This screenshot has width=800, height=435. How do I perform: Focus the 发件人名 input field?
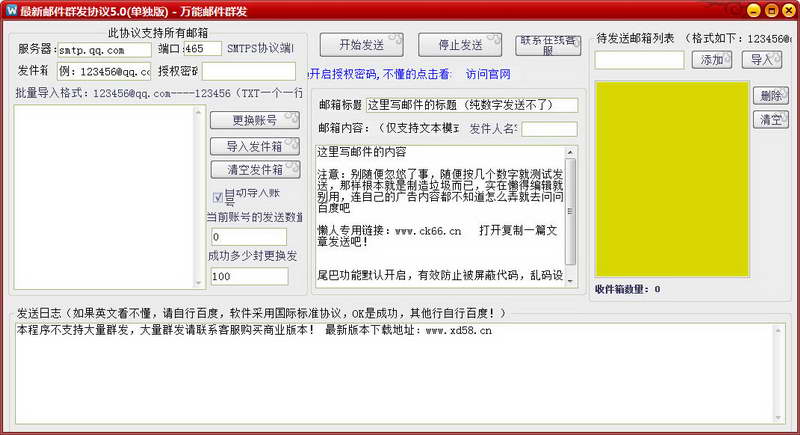point(549,129)
